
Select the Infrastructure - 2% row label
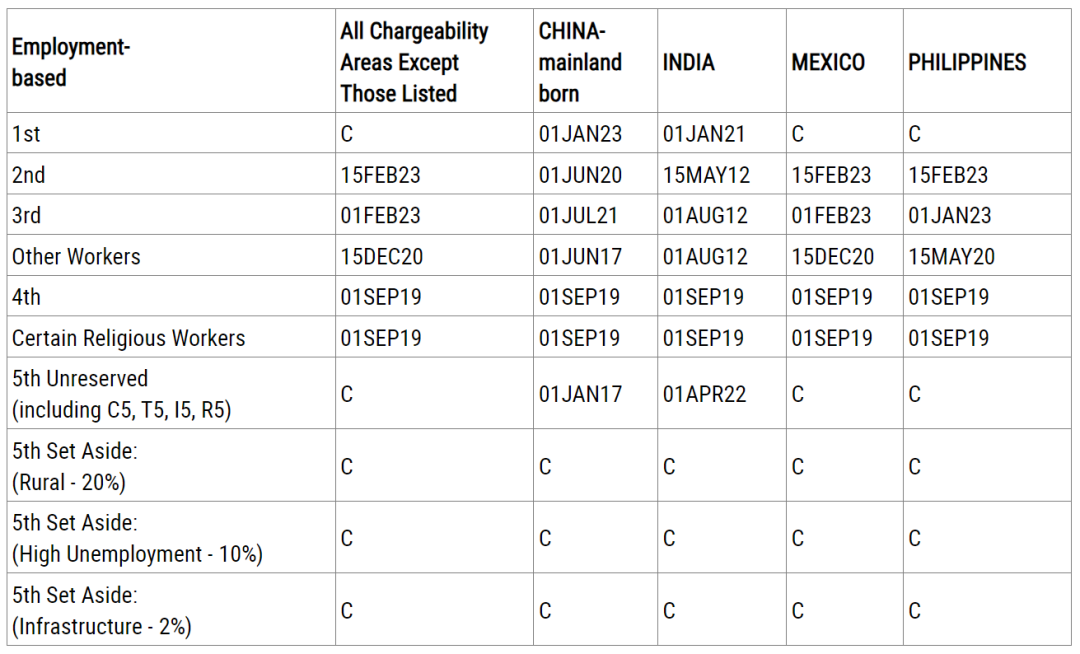click(101, 626)
